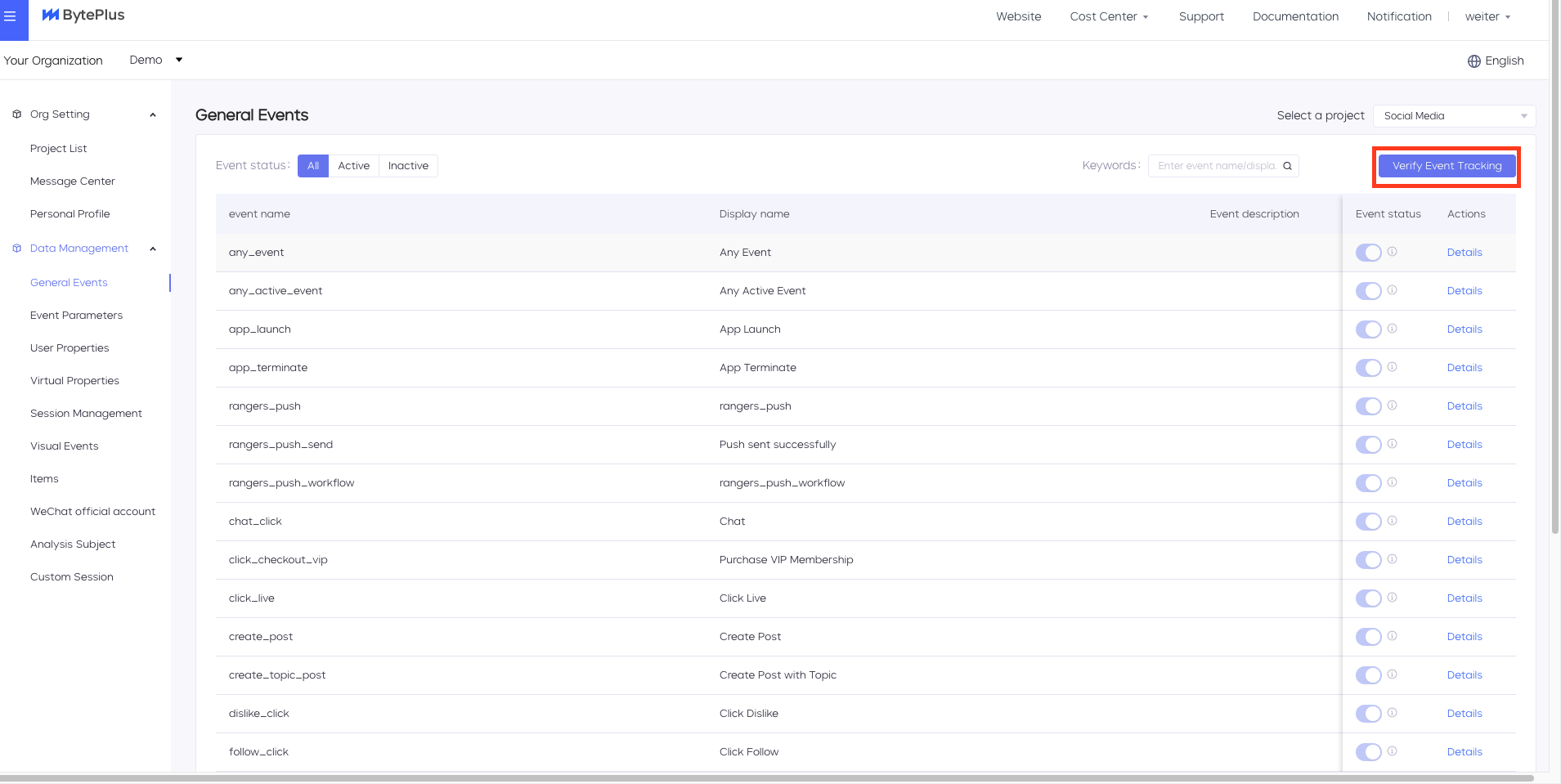
Task: Disable the app_launch event switch
Action: (1369, 329)
